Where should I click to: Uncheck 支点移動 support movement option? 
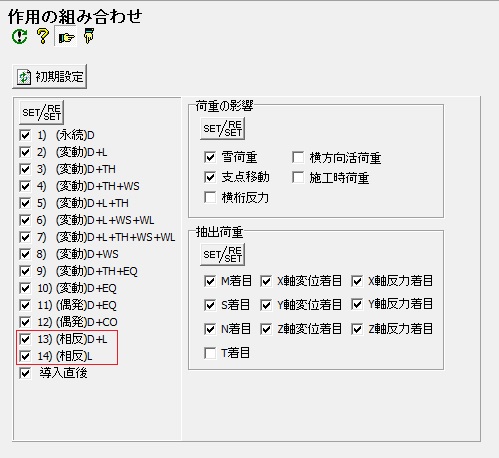210,177
